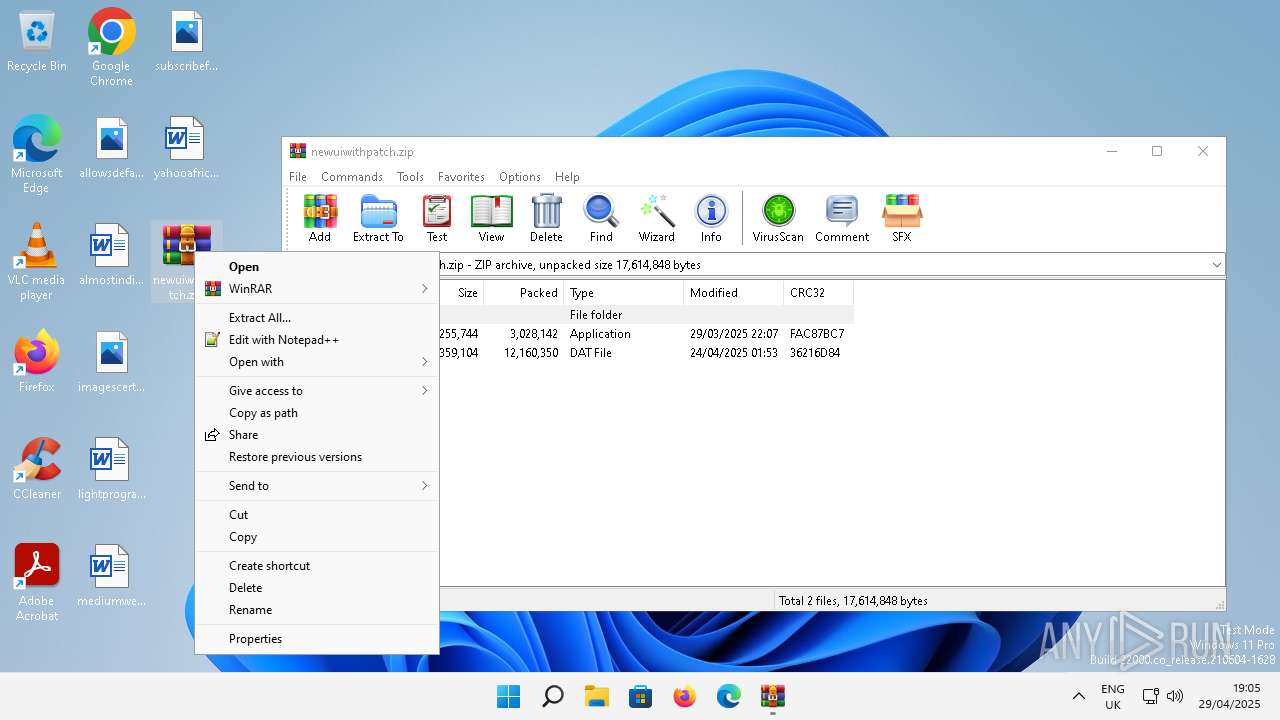This screenshot has height=720, width=1280.
Task: Select the DAT File row
Action: 646,353
